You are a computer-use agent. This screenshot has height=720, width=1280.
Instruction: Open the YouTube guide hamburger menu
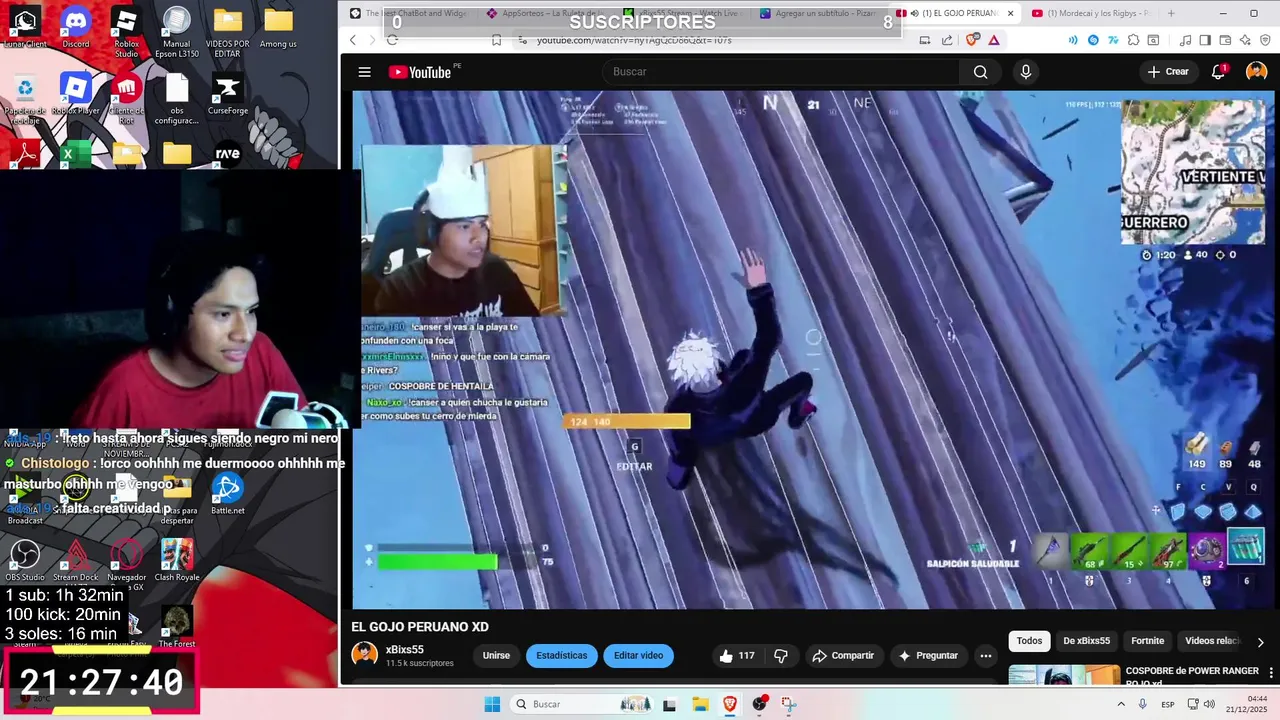click(x=365, y=72)
